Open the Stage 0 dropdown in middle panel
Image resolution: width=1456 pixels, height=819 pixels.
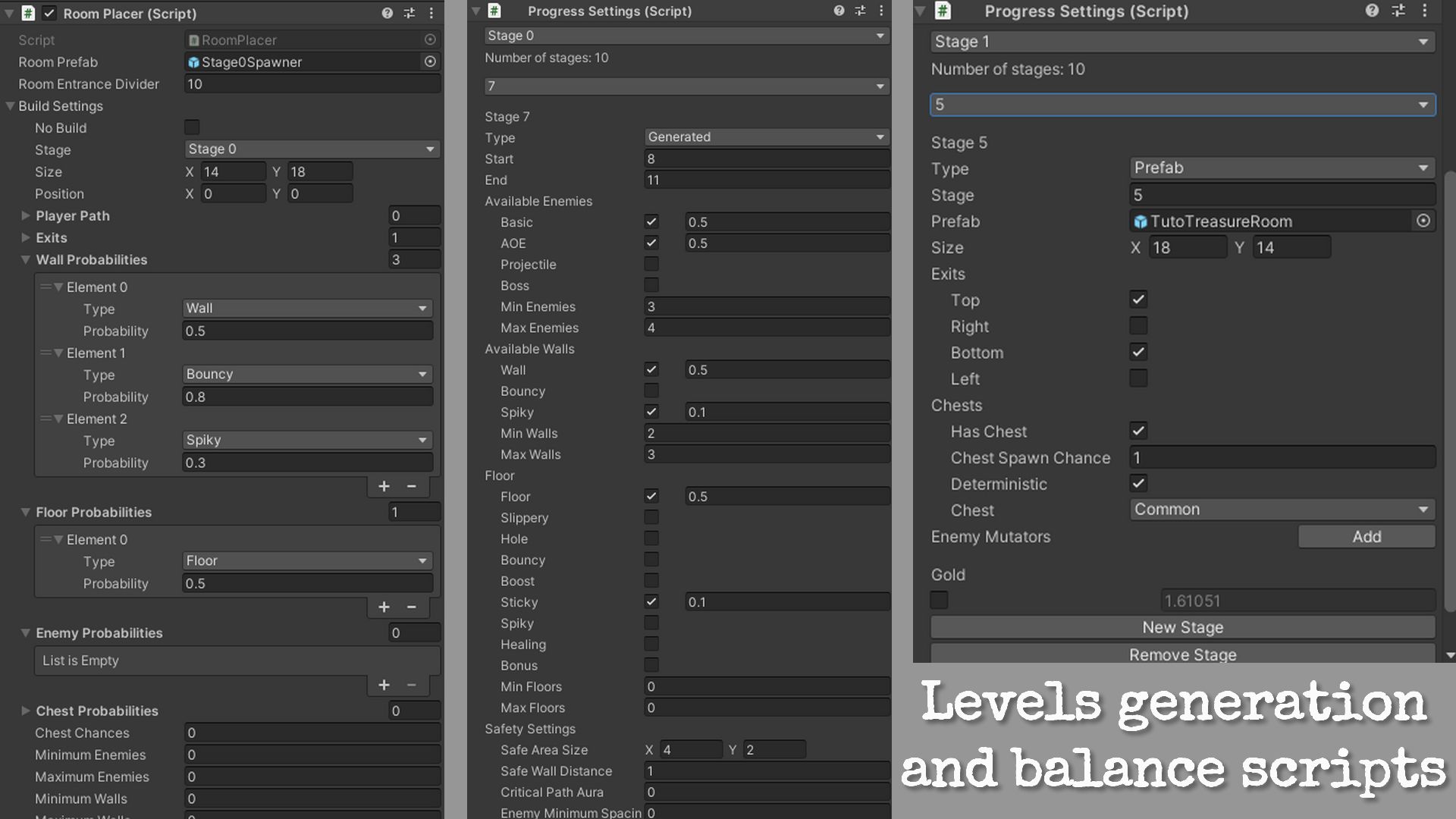[x=686, y=36]
